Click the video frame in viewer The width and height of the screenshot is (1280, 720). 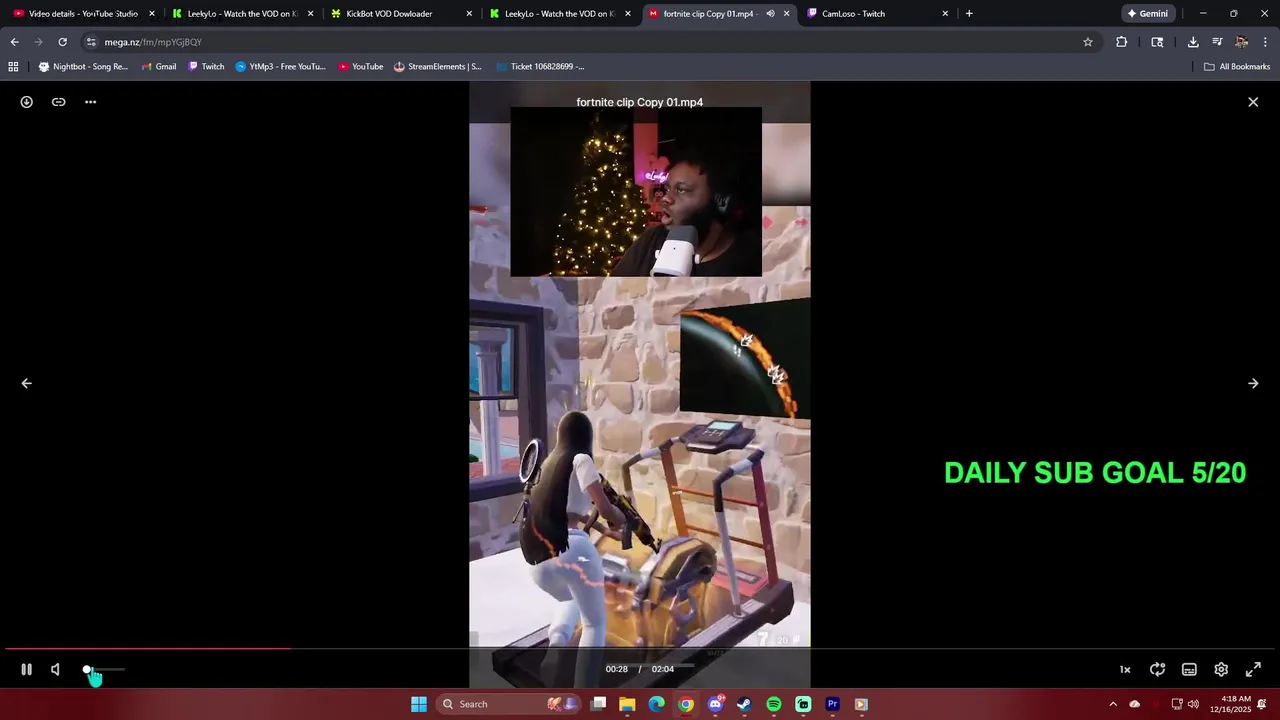click(x=640, y=385)
